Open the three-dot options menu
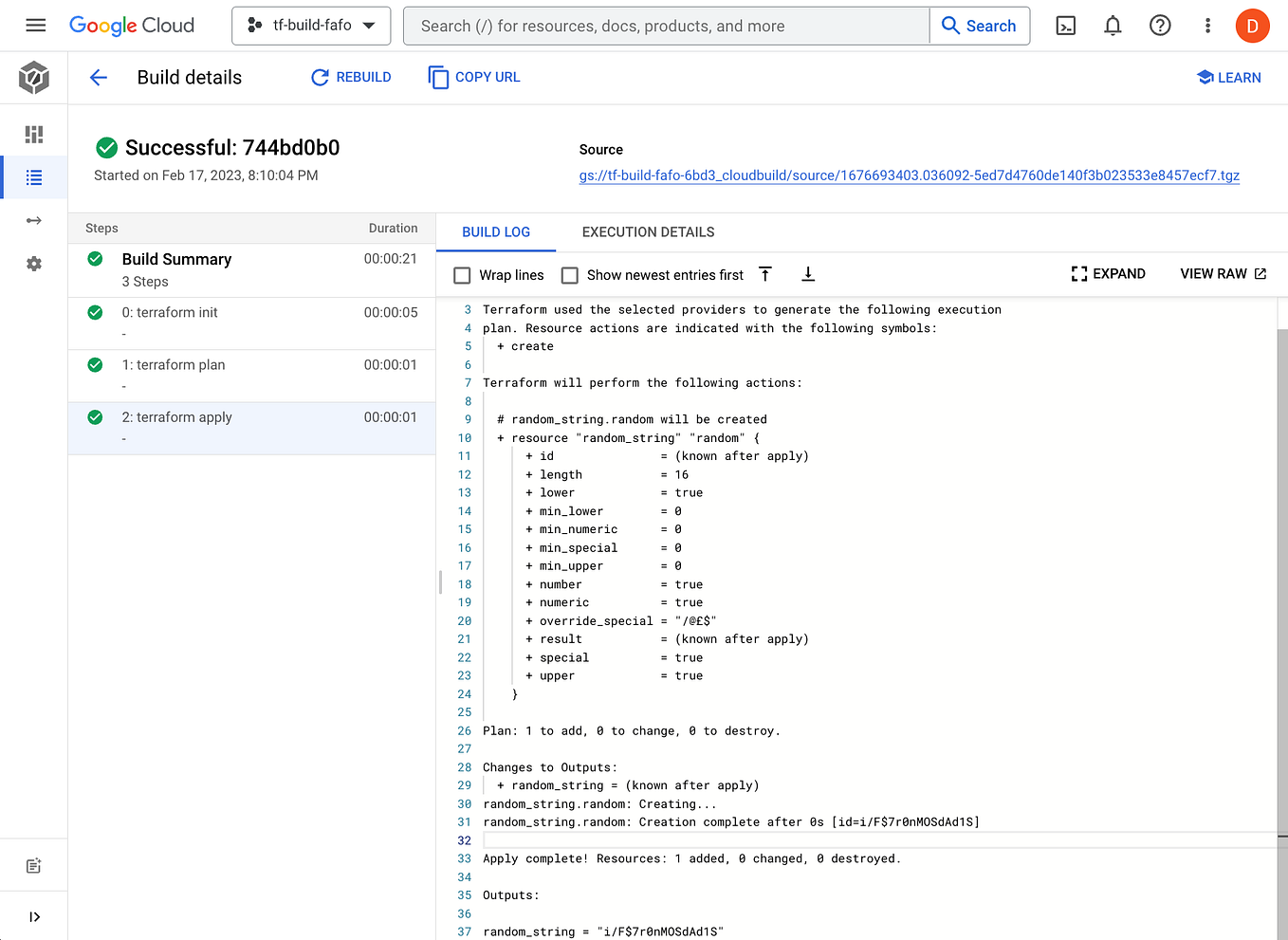 tap(1207, 26)
